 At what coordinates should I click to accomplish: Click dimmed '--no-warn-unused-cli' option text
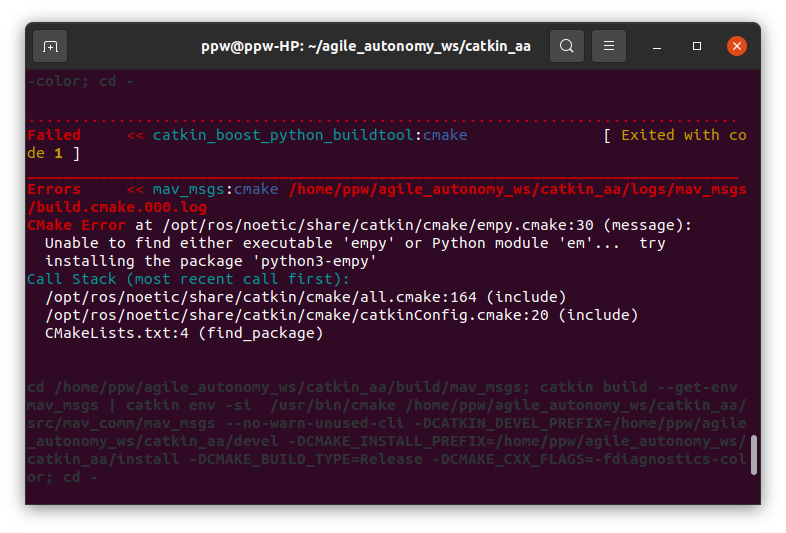(315, 424)
